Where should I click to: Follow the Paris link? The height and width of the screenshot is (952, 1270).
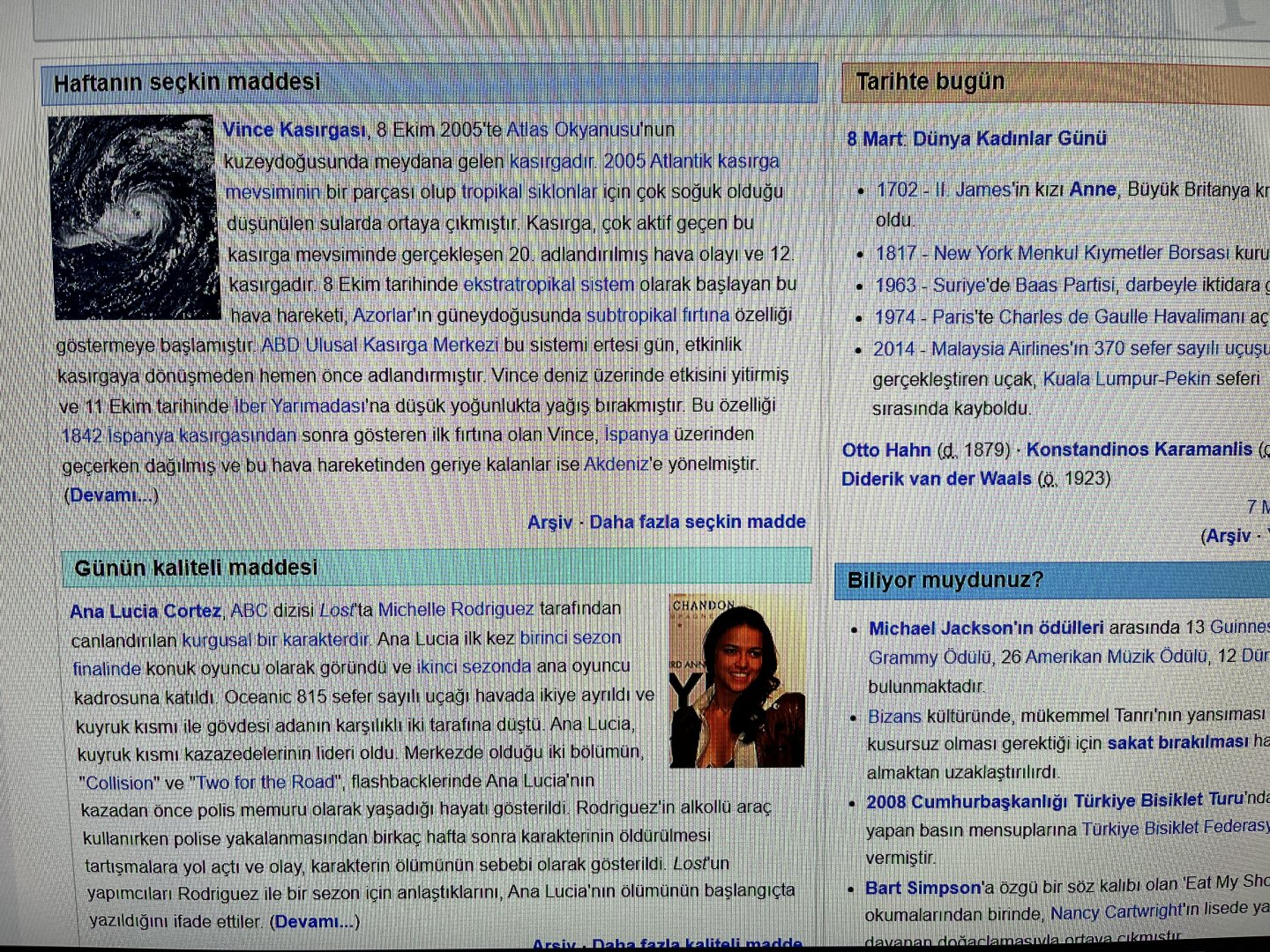point(953,317)
